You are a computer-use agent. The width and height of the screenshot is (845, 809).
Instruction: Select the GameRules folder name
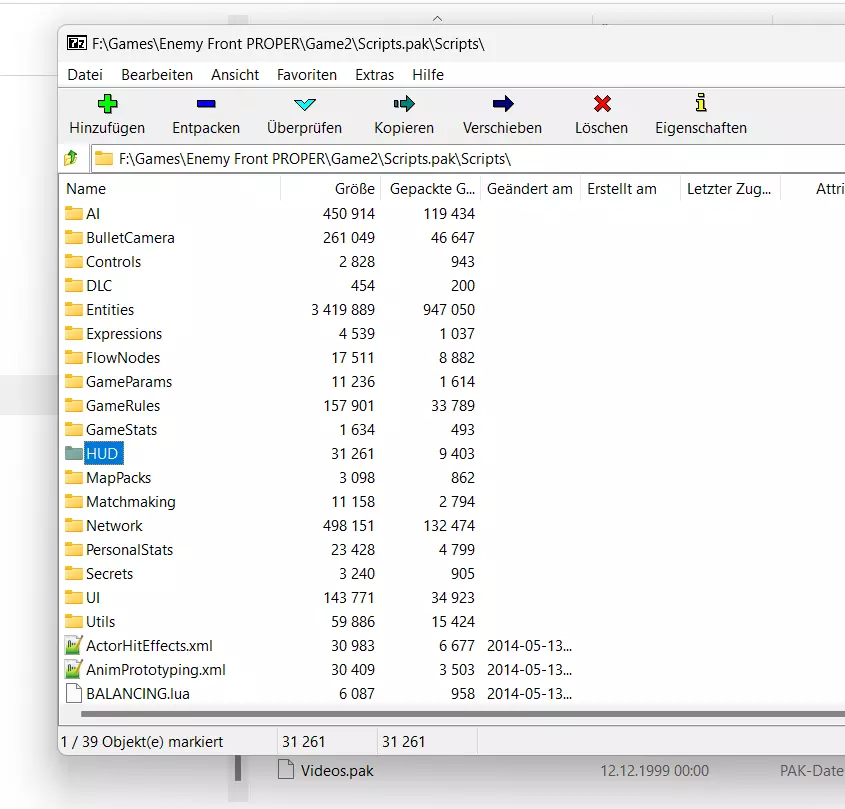point(123,405)
